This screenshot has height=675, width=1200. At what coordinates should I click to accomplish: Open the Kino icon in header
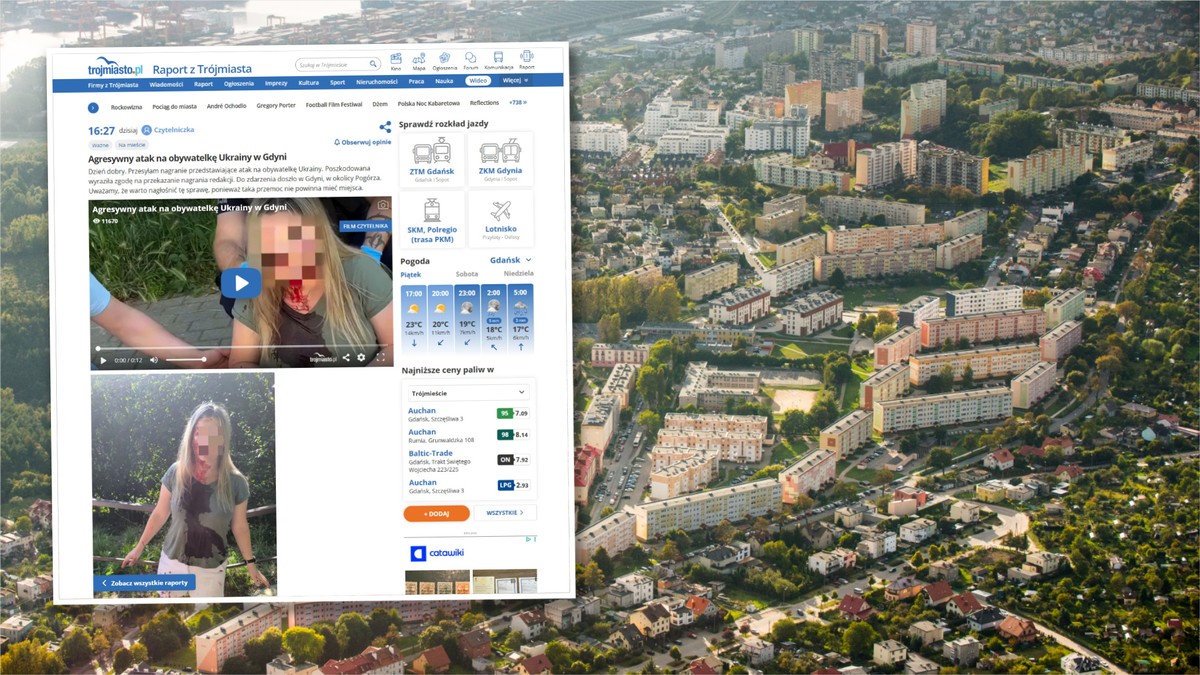396,61
